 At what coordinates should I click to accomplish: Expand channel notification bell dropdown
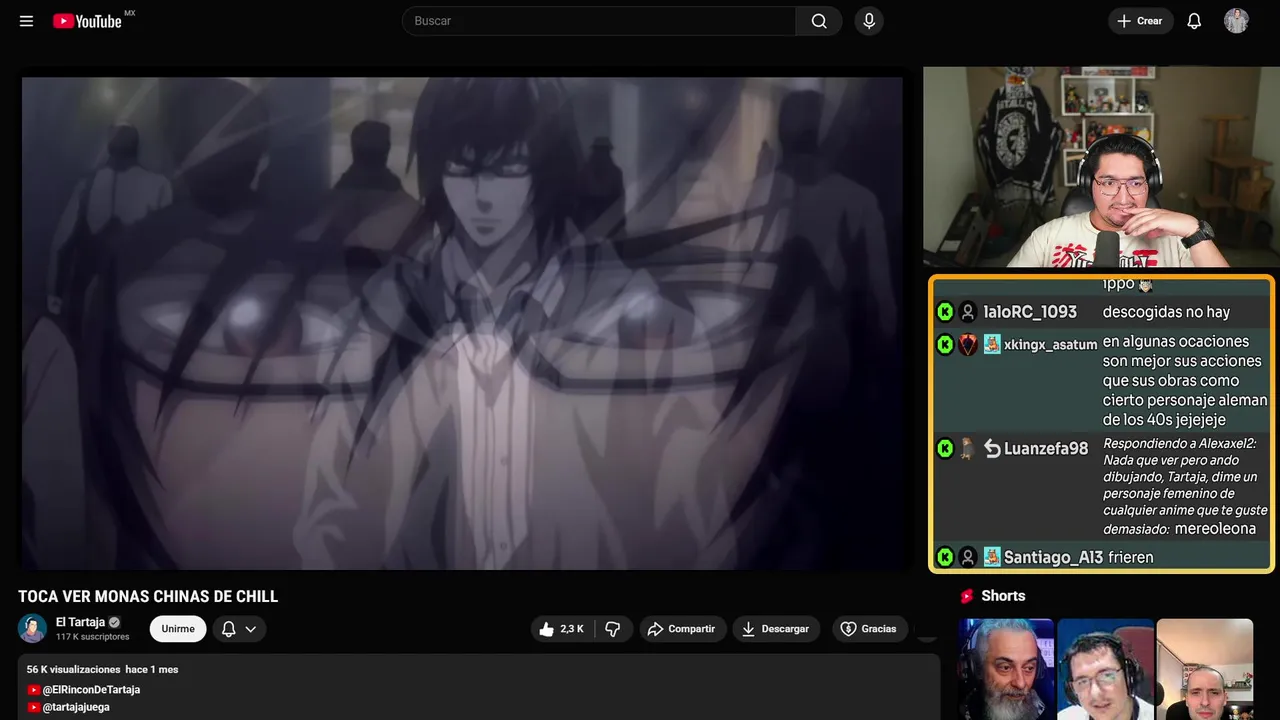239,629
